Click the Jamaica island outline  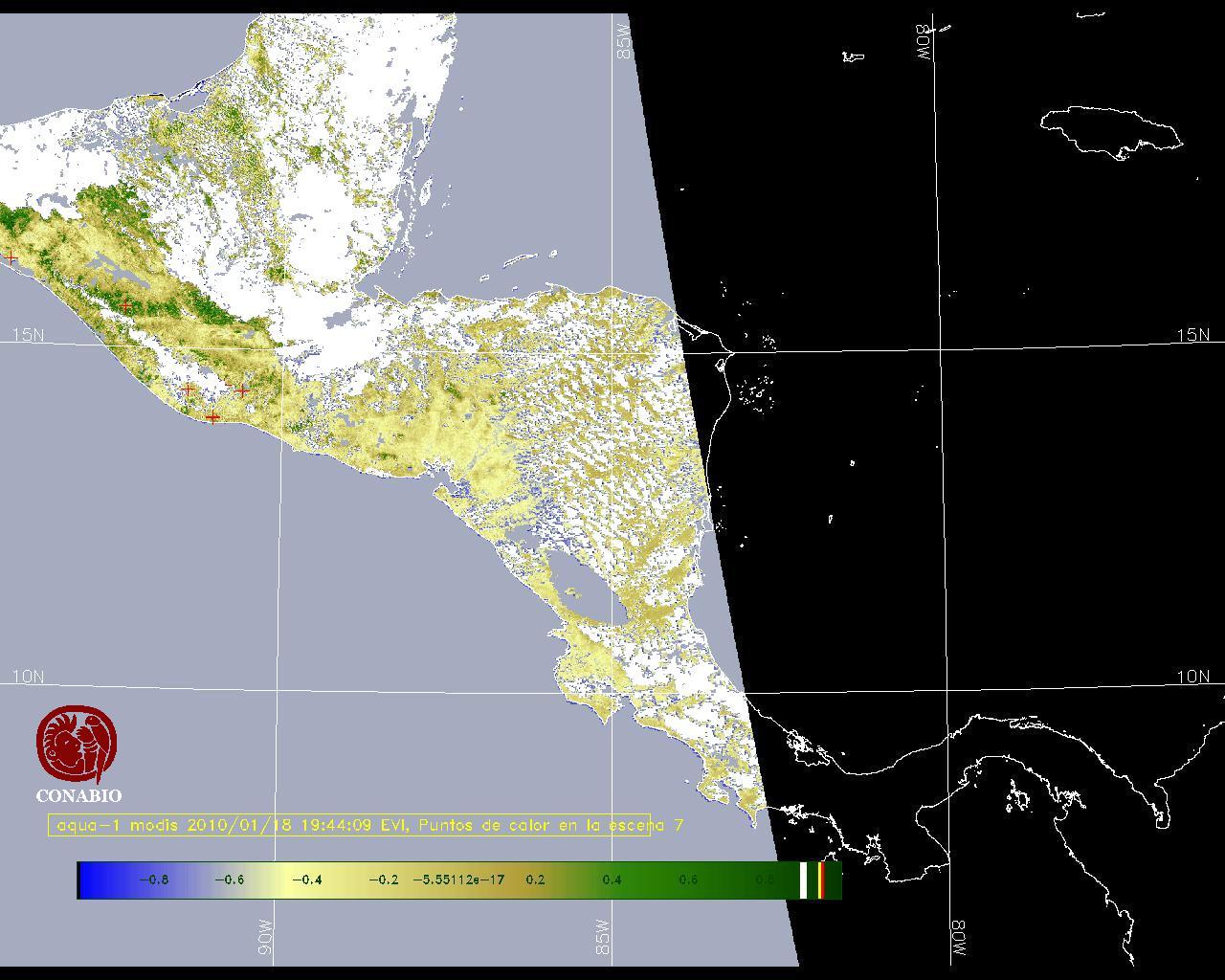tap(1110, 130)
